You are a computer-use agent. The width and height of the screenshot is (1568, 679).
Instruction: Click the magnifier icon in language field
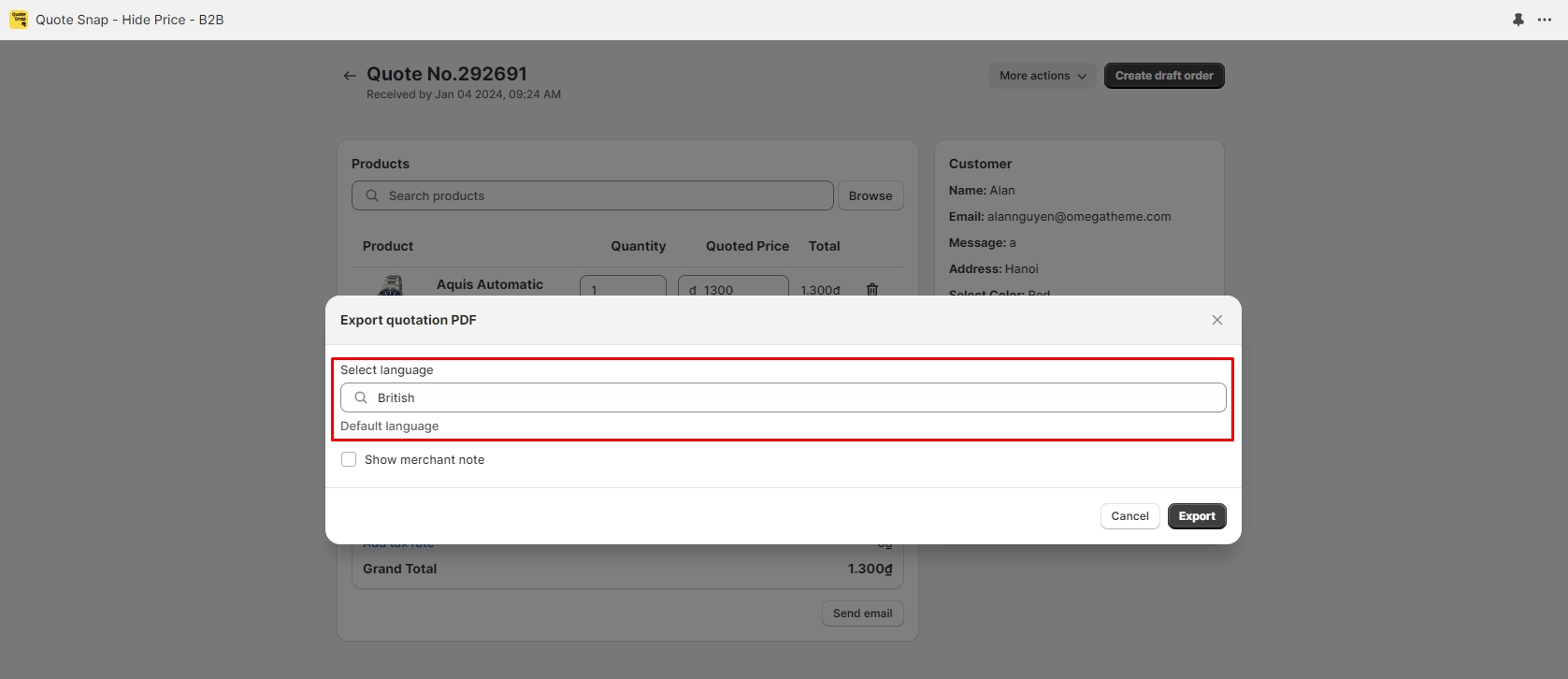pyautogui.click(x=361, y=397)
